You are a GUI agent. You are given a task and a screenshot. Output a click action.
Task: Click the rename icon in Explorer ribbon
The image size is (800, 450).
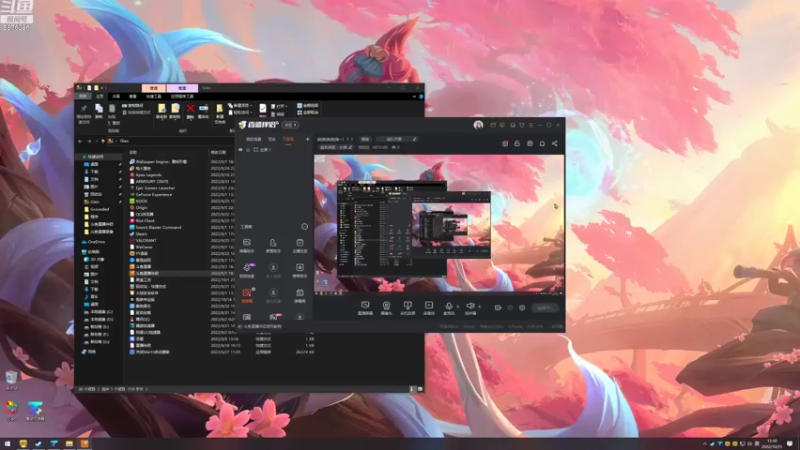pos(204,108)
